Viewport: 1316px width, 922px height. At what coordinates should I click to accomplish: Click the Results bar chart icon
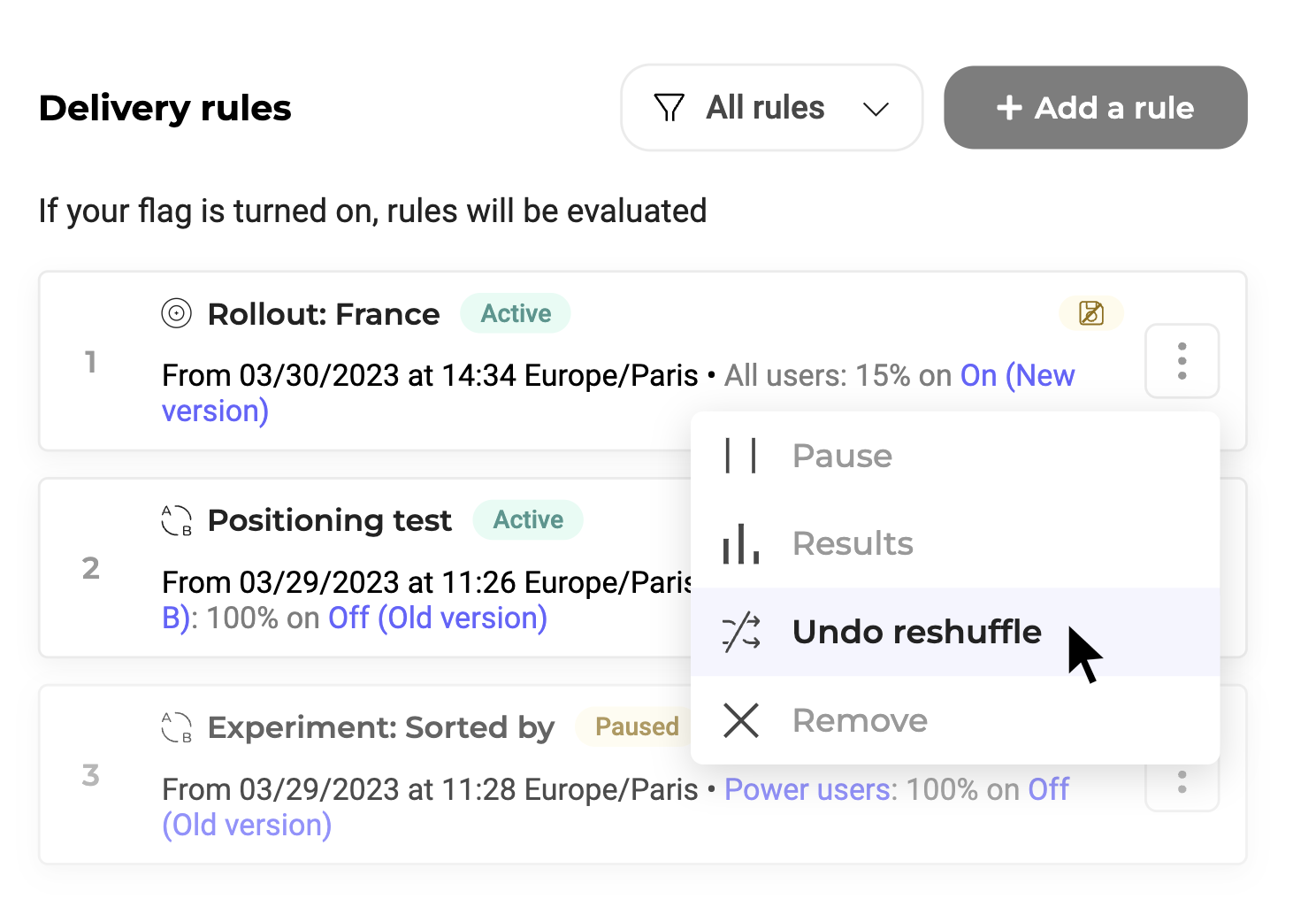[x=740, y=543]
